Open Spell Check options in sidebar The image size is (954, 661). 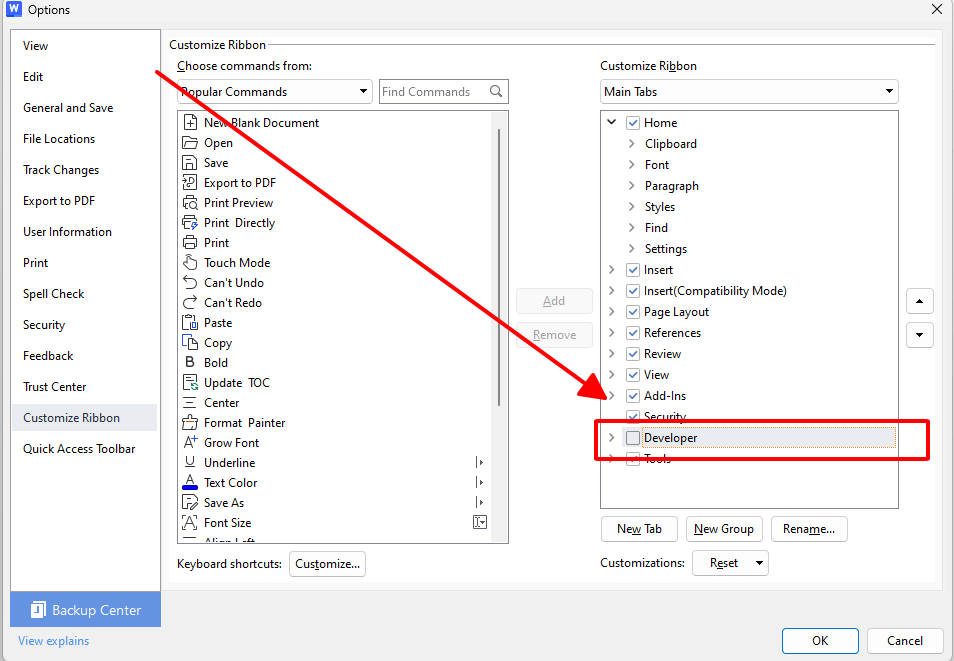point(54,294)
